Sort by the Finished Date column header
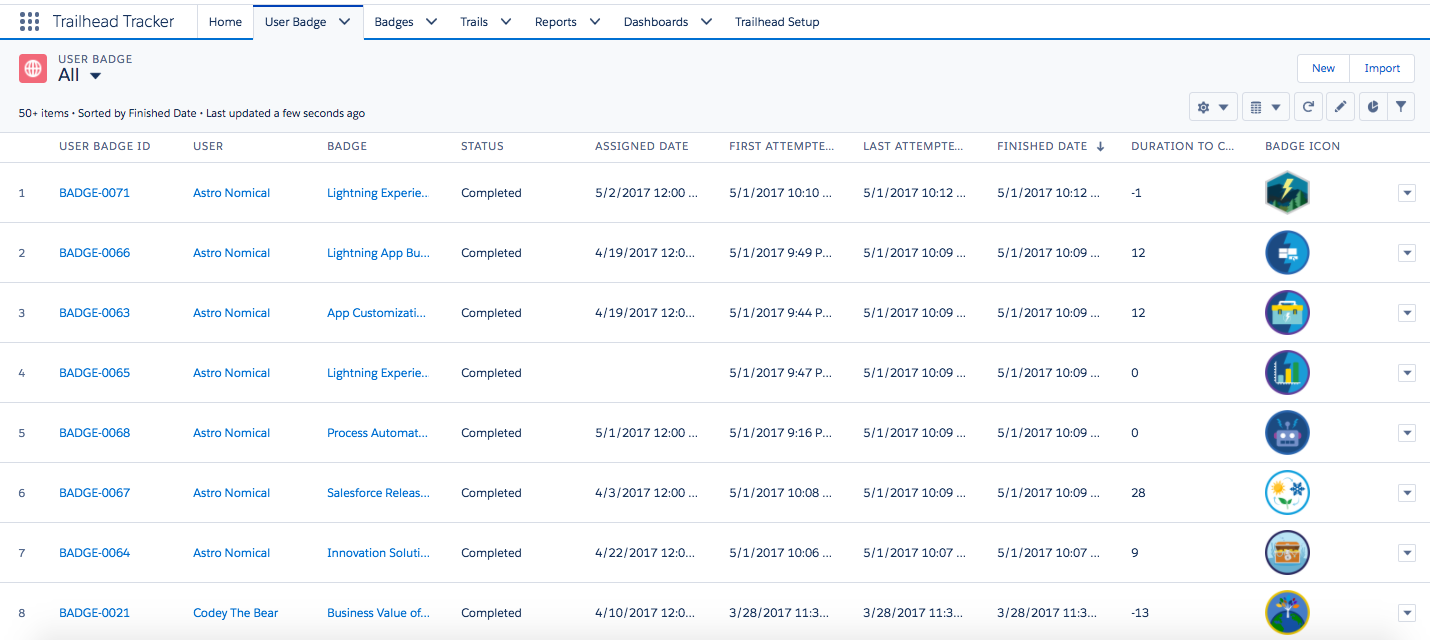This screenshot has height=640, width=1430. click(x=1042, y=146)
